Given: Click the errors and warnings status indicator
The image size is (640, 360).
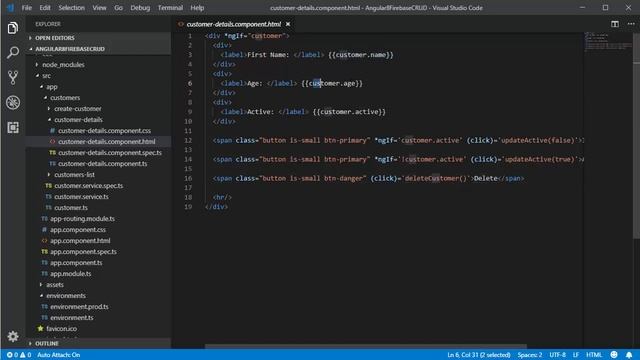Looking at the screenshot, I should (x=19, y=355).
